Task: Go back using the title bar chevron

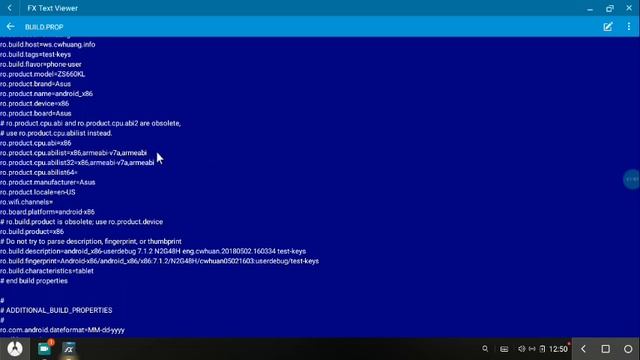Action: coord(10,8)
